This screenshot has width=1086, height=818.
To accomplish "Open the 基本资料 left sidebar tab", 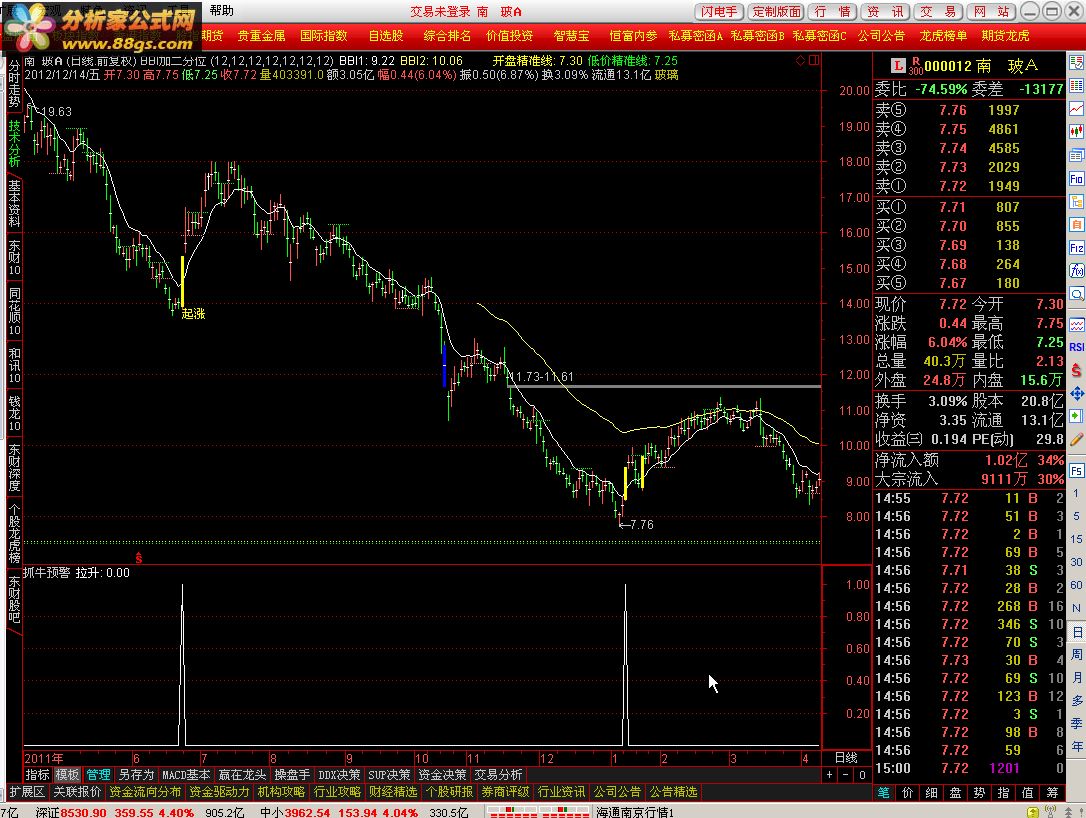I will coord(15,204).
